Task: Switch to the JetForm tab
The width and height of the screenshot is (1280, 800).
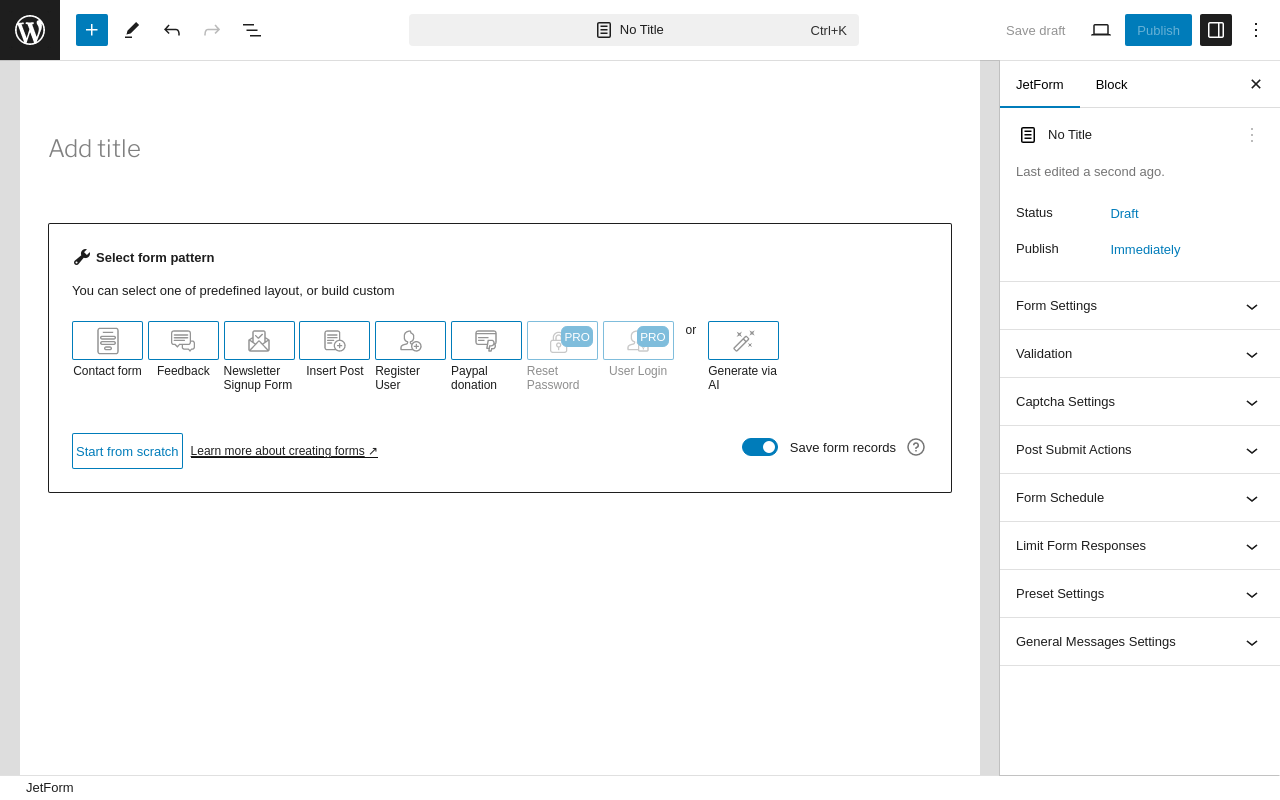Action: (1039, 84)
